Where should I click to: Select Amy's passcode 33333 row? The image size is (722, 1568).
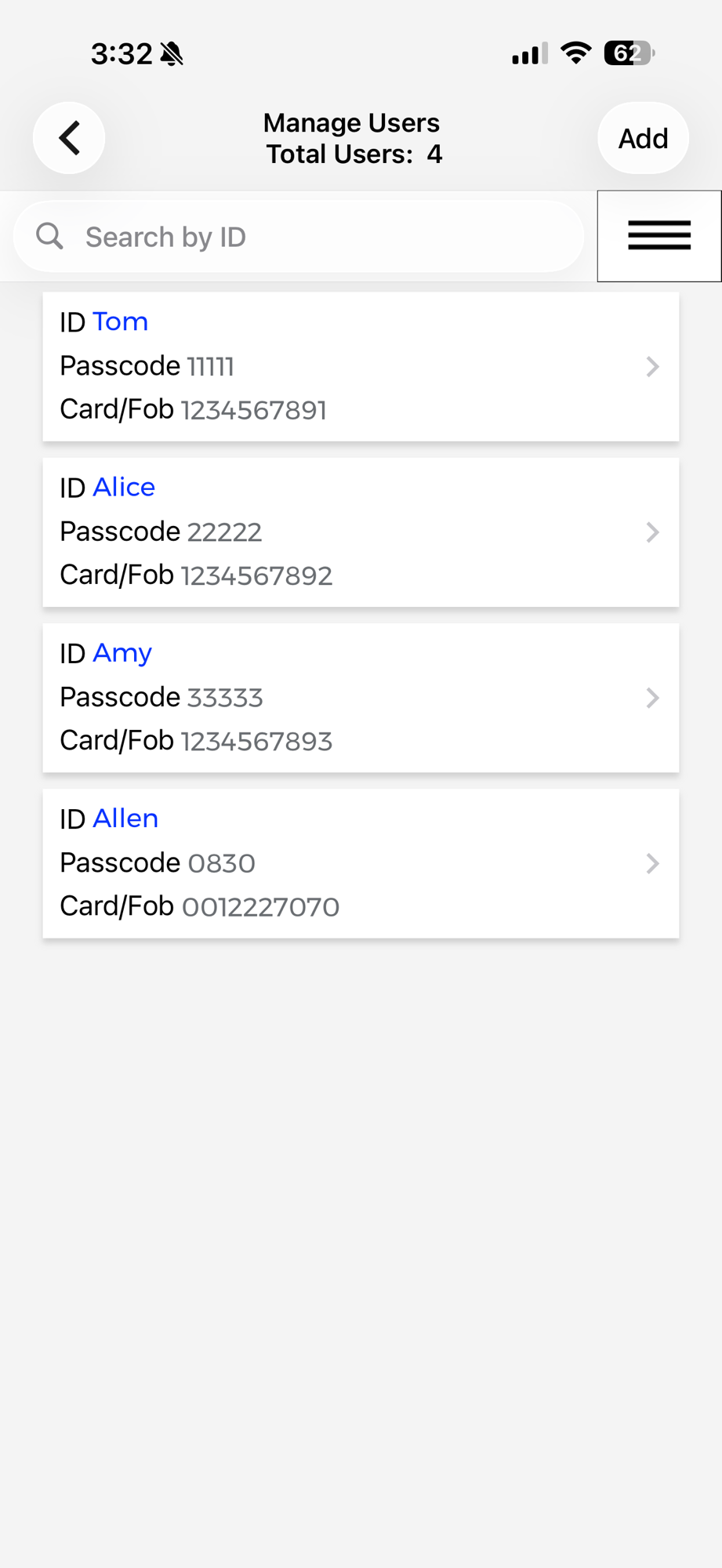161,697
